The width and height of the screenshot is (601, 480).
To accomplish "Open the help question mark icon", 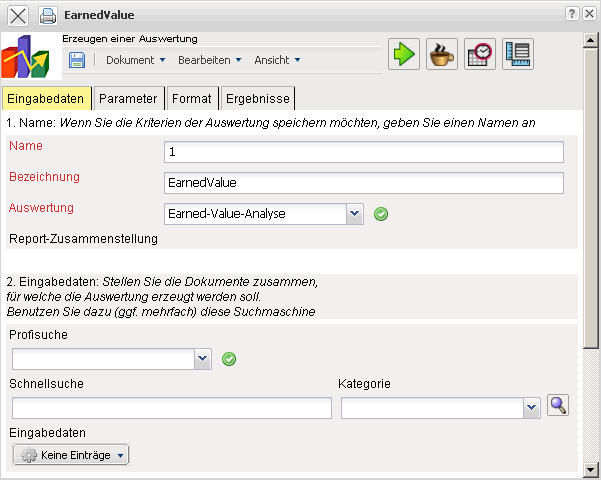I will pyautogui.click(x=571, y=14).
